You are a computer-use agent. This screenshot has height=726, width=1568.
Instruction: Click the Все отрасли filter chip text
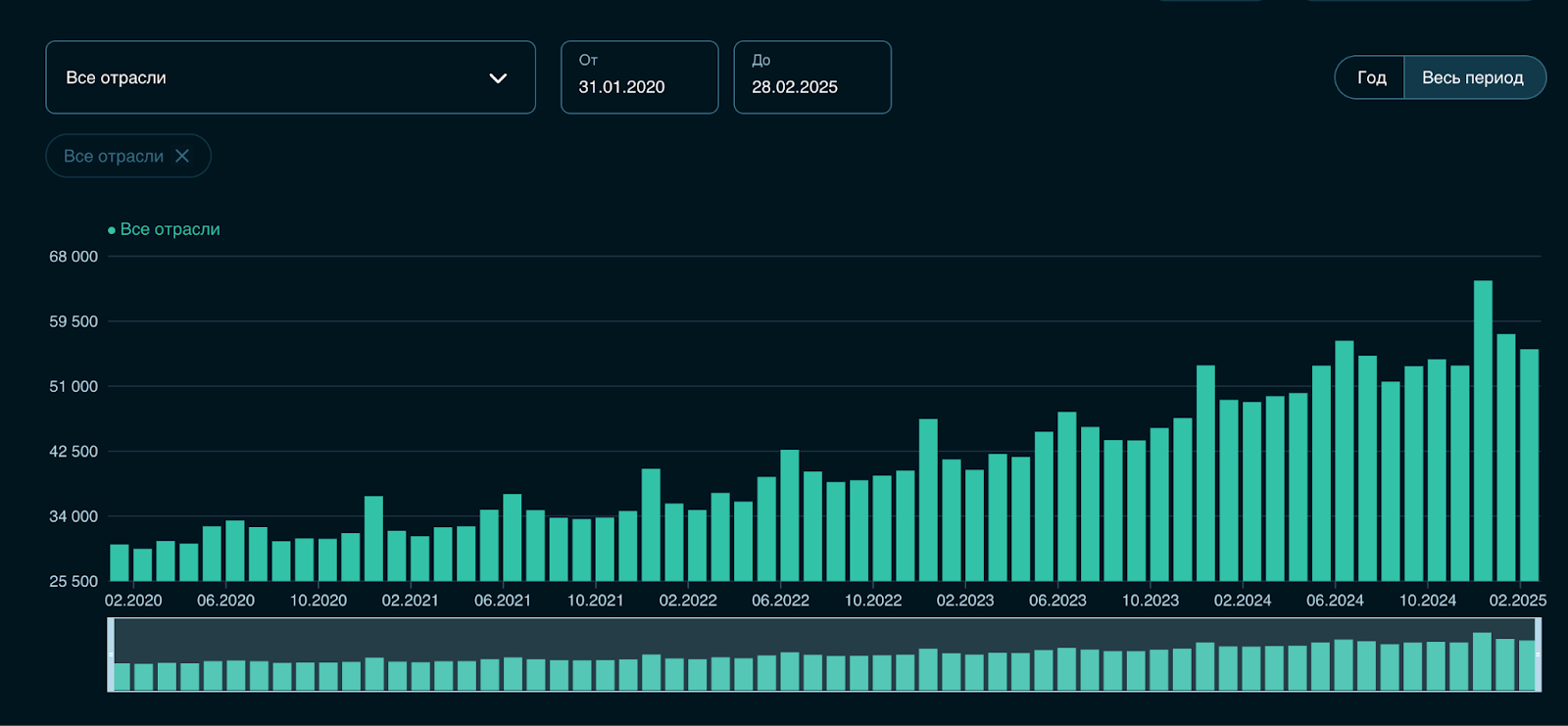click(x=114, y=156)
